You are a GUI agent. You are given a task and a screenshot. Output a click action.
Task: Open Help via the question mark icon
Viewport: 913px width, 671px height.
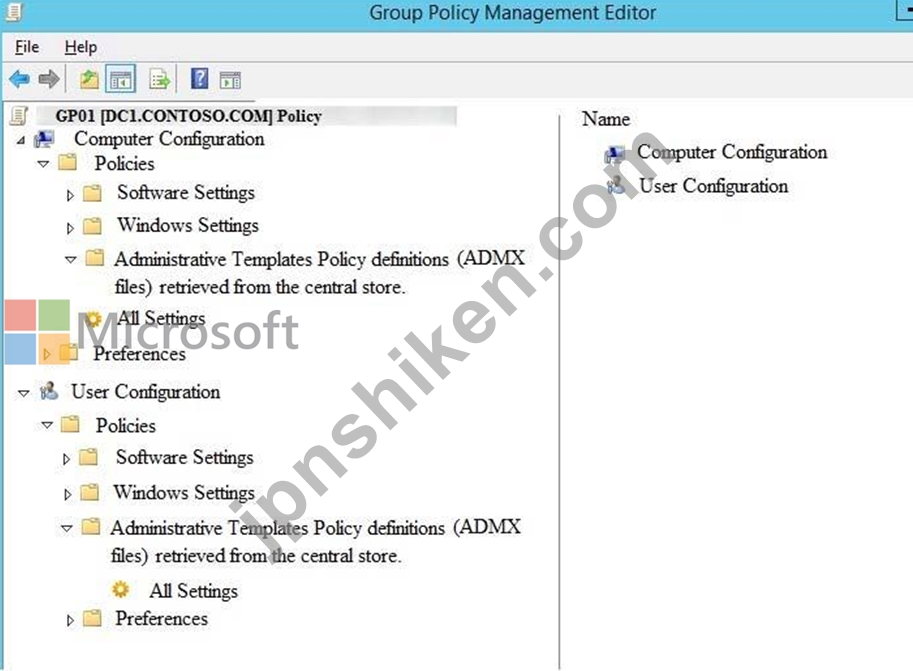200,79
